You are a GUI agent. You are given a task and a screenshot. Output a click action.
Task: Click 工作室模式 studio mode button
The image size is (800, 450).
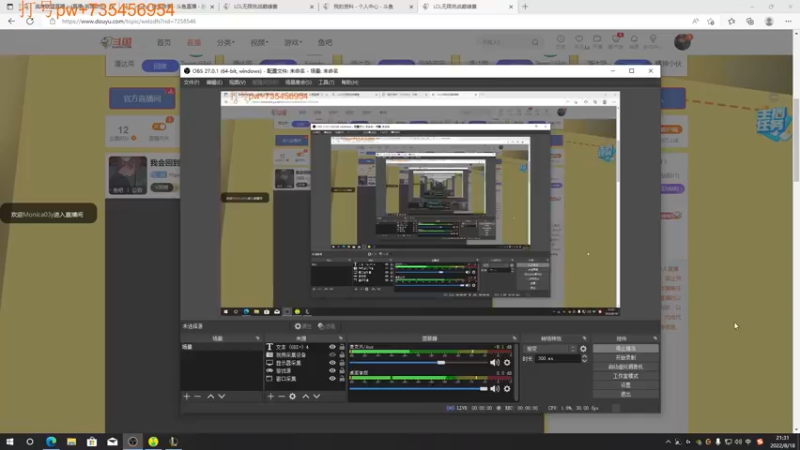click(x=626, y=376)
